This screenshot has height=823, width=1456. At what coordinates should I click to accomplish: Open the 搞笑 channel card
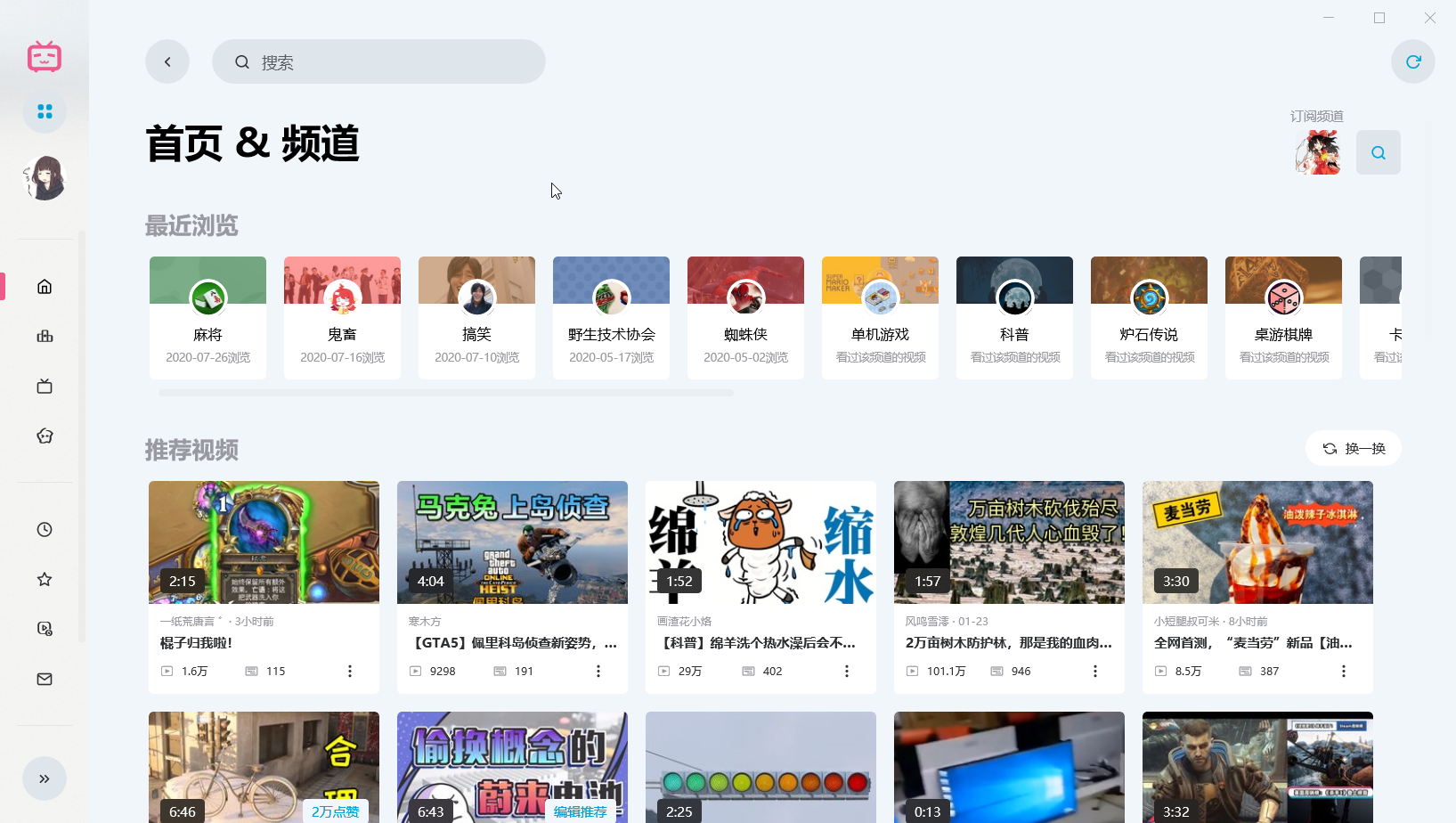click(476, 318)
